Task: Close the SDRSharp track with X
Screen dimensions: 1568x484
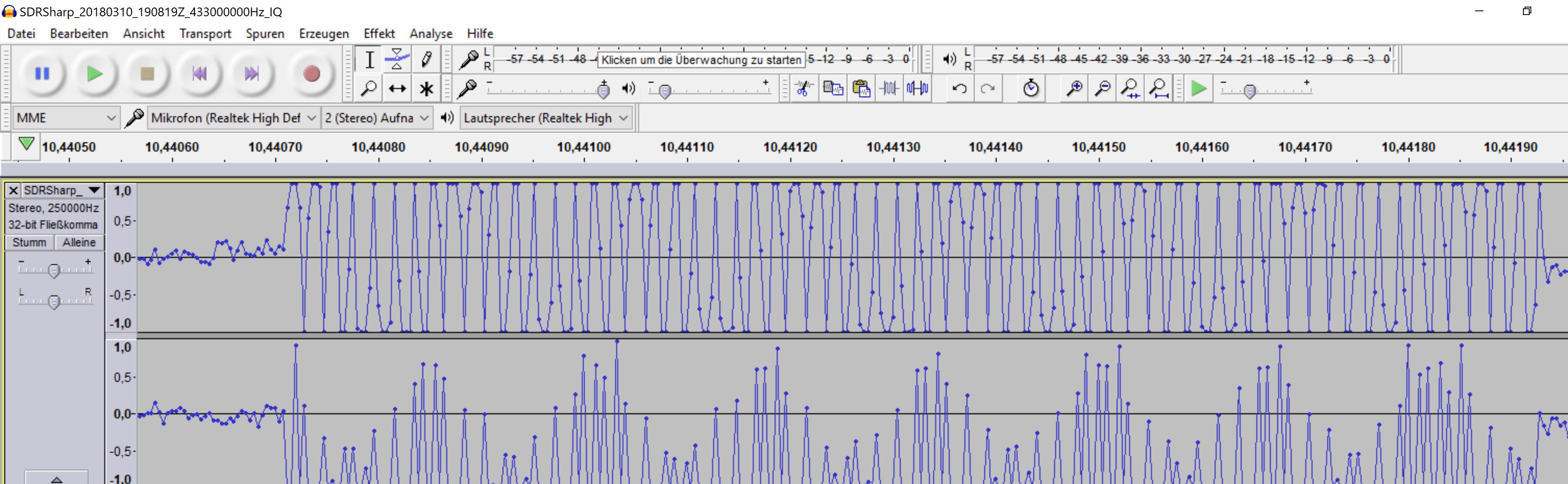Action: [x=13, y=191]
